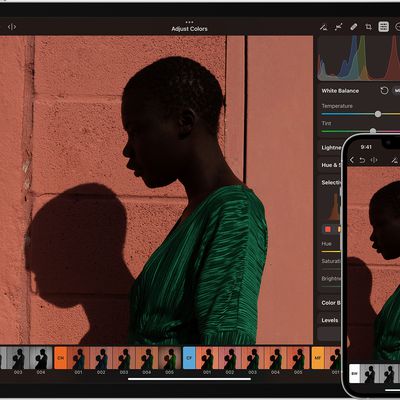Image resolution: width=400 pixels, height=400 pixels.
Task: Tap the split compare icon on iPad
Action: click(x=12, y=27)
